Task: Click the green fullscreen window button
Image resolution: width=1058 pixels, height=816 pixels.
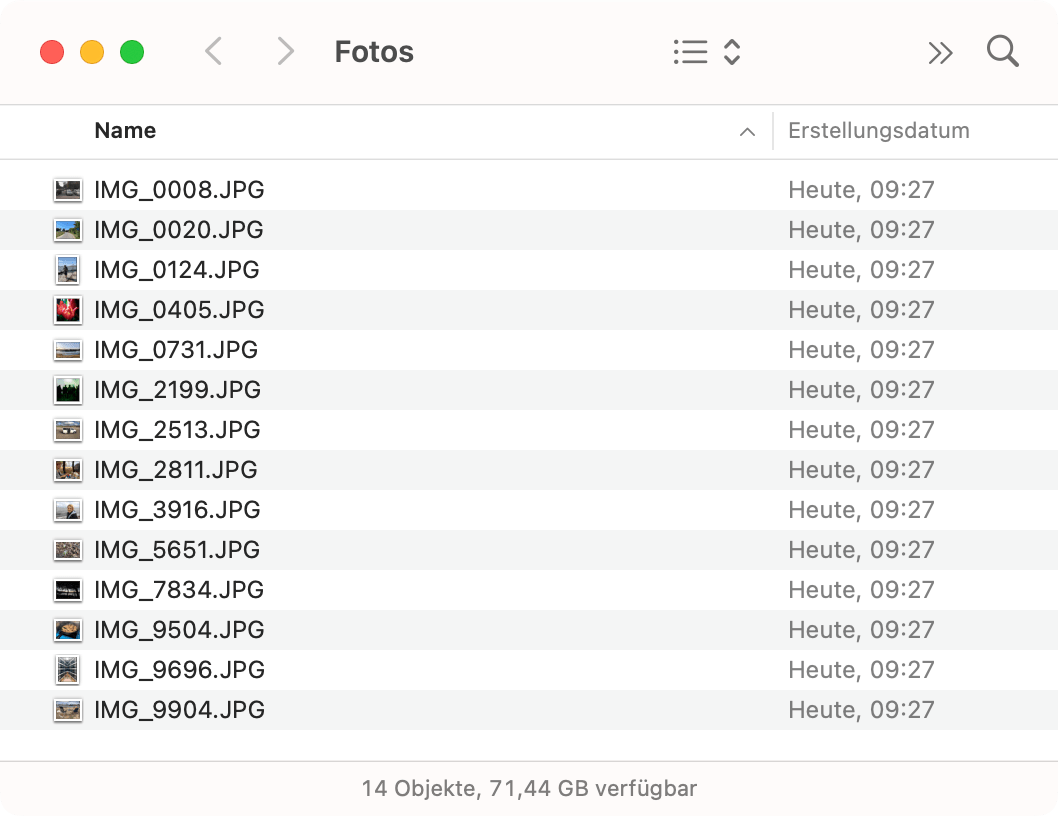Action: 132,52
